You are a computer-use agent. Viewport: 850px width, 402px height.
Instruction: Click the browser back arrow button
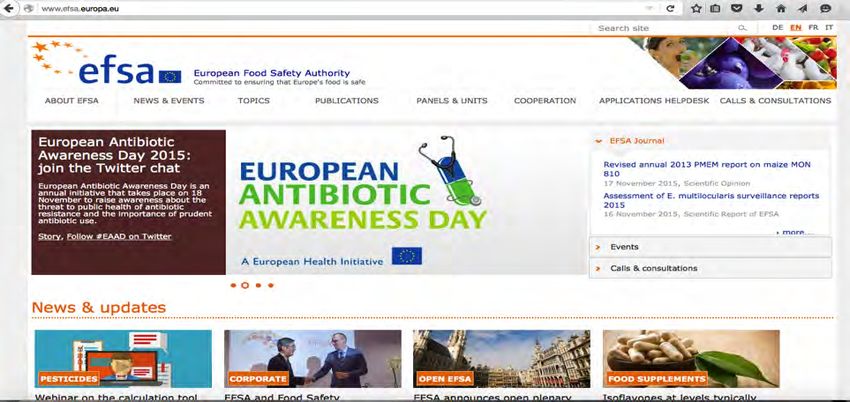[8, 8]
